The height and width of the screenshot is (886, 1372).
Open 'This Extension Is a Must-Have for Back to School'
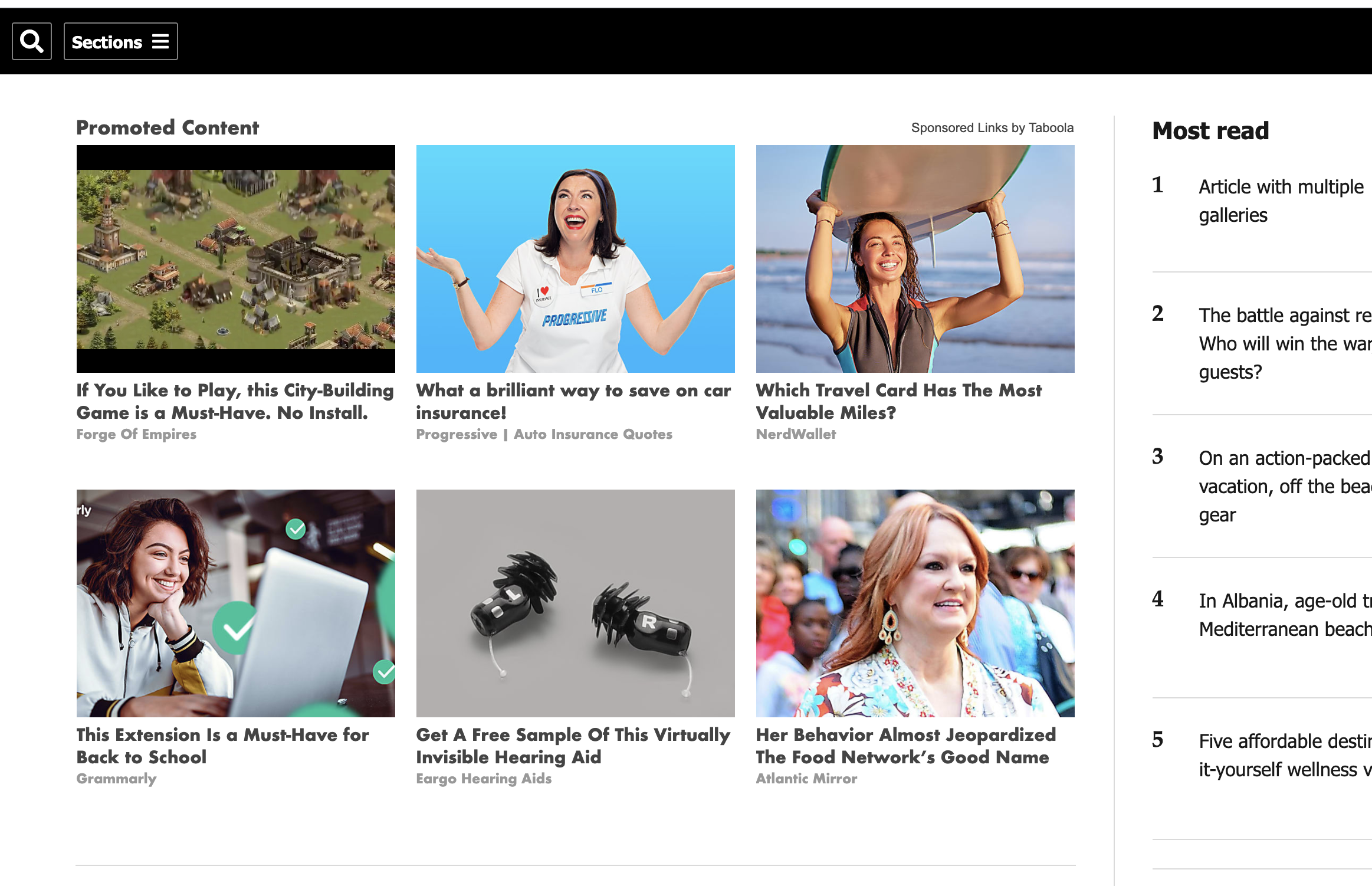[223, 746]
